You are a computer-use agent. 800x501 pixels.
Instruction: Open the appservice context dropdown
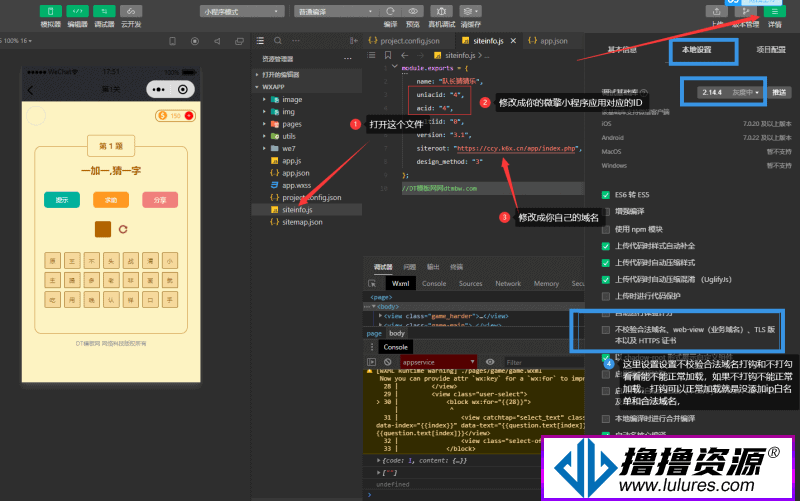438,362
